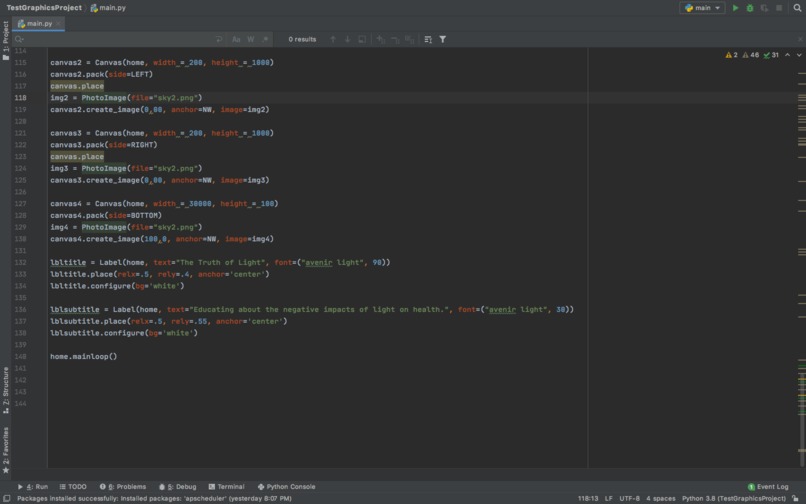The height and width of the screenshot is (504, 806).
Task: Go to next occurrence down arrow
Action: (x=347, y=39)
